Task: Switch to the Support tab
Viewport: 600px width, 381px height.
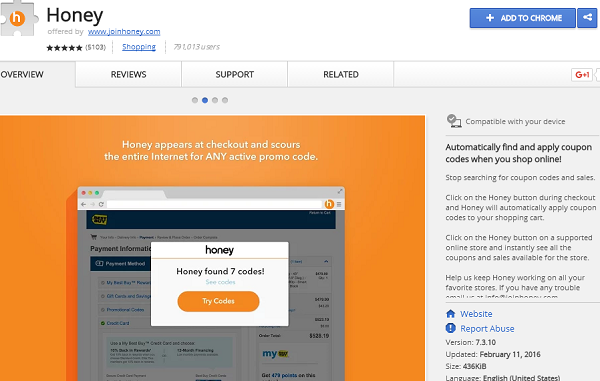Action: [x=235, y=75]
